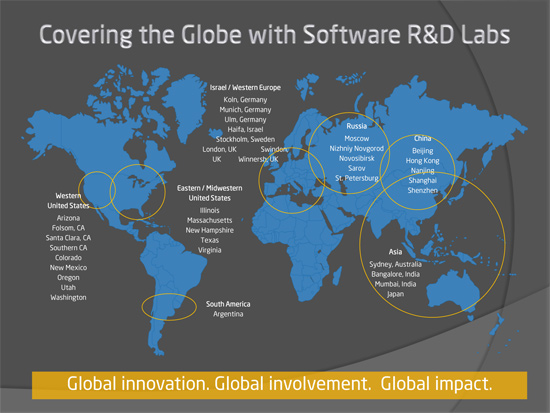Select 'Stockholm, Sweden' text
Screen dimensions: 550x413
245,139
